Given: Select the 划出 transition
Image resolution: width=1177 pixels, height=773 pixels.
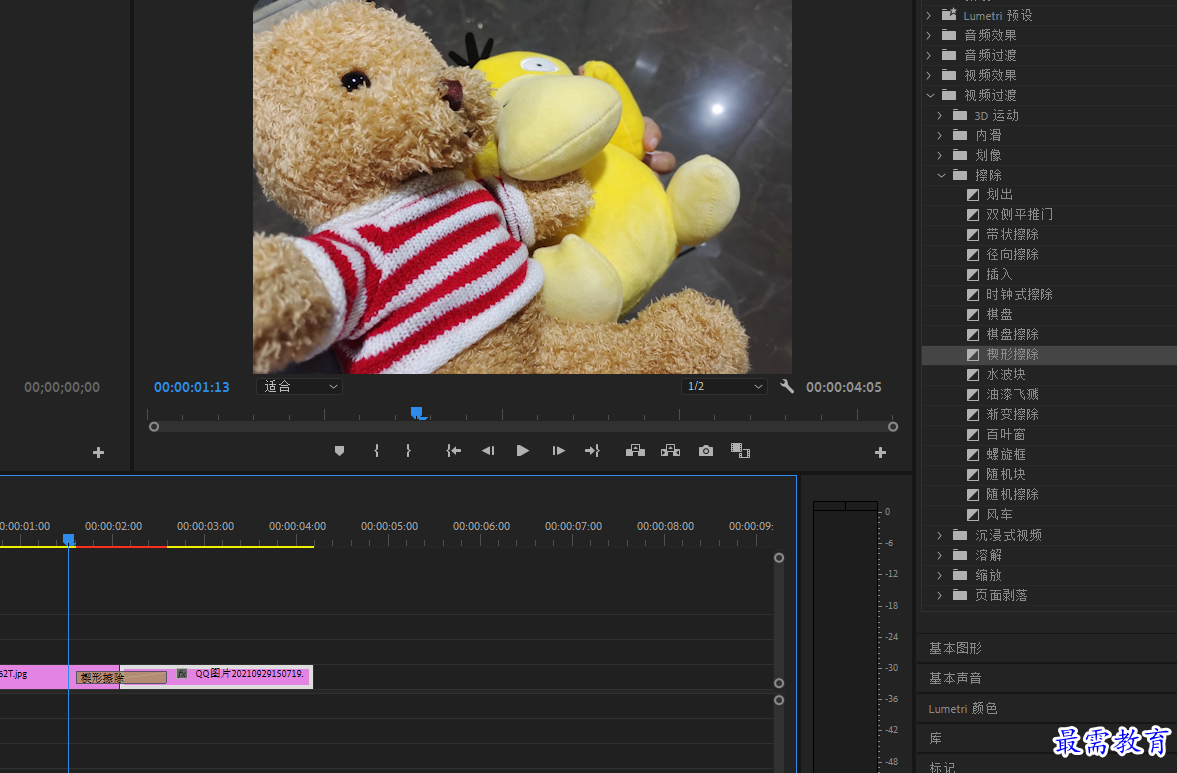Looking at the screenshot, I should (x=999, y=195).
